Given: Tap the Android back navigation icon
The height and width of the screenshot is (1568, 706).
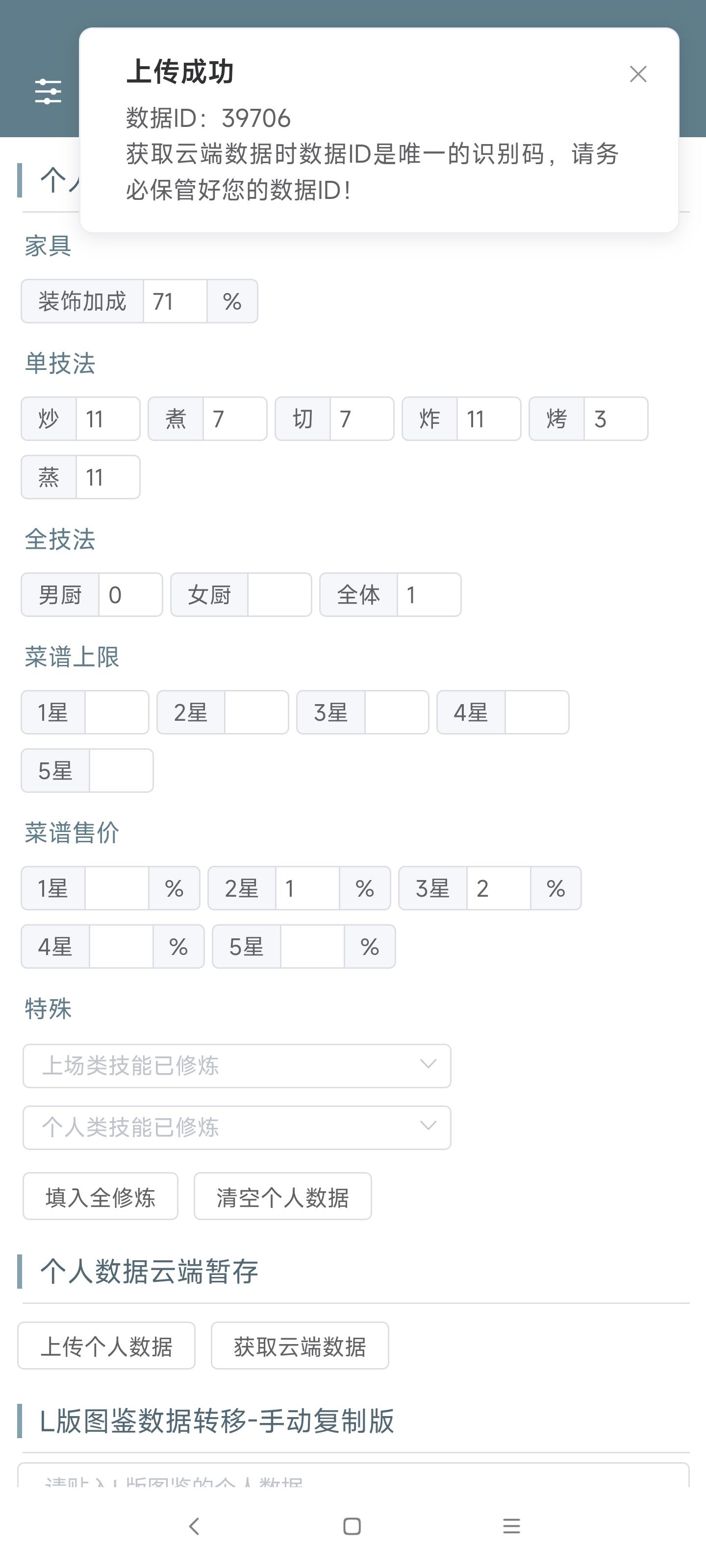Looking at the screenshot, I should click(x=194, y=1525).
